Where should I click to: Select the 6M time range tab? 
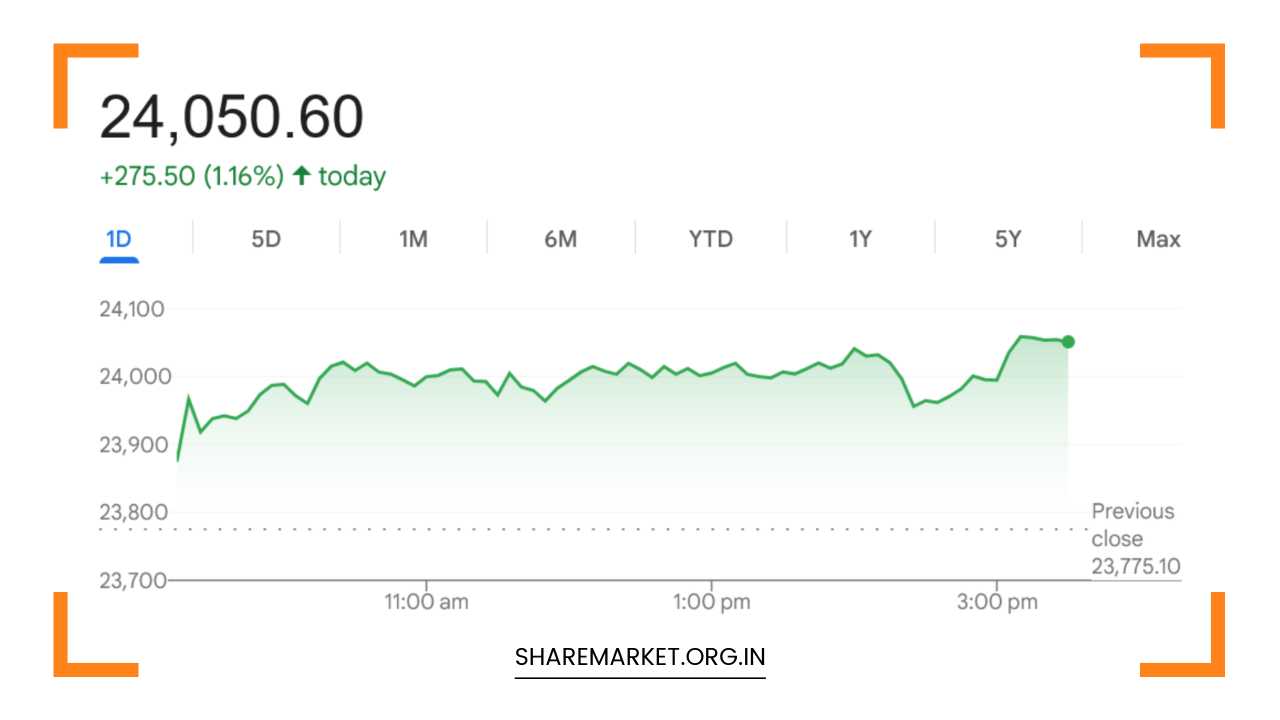[560, 239]
